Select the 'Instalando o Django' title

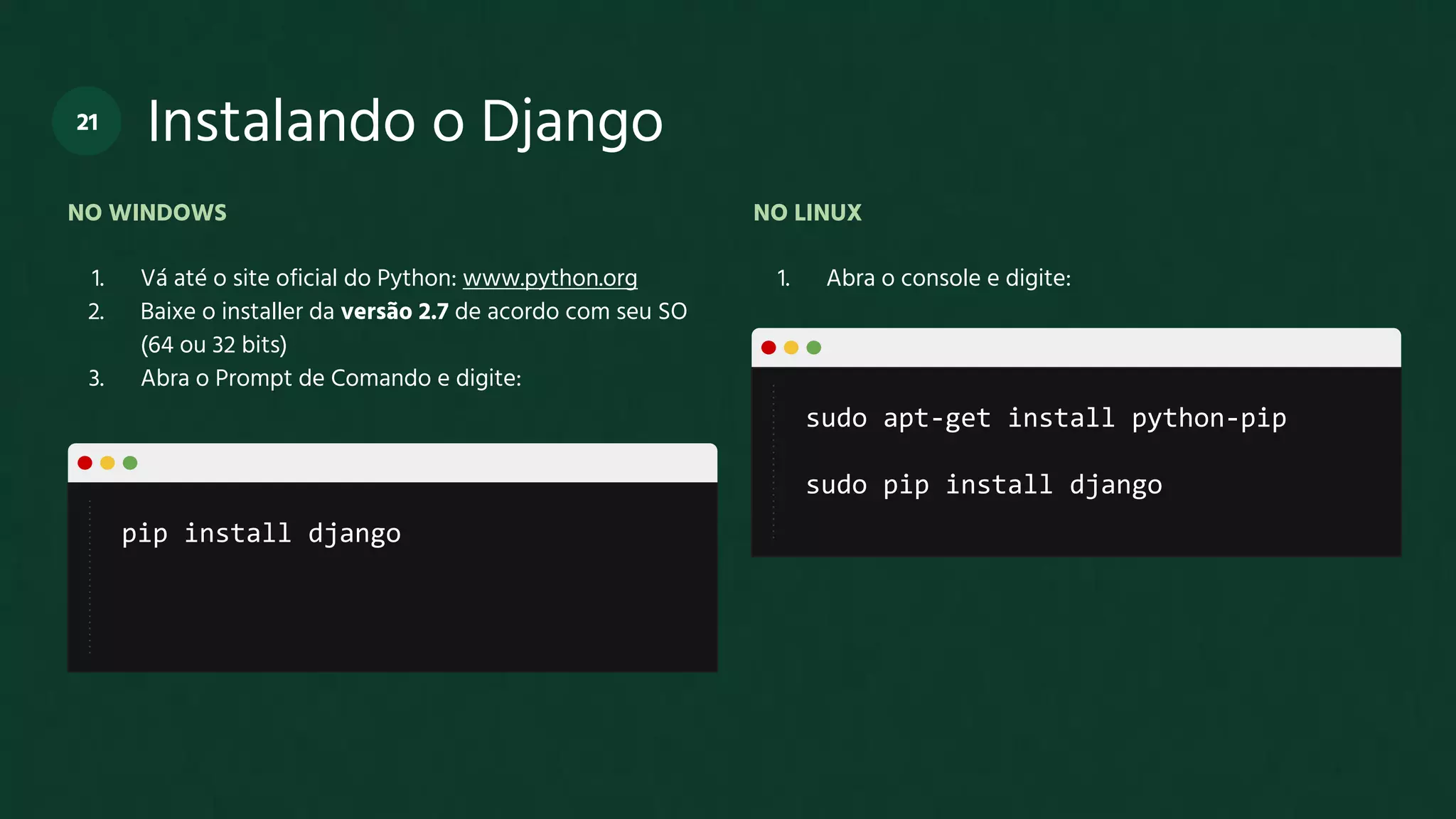405,122
